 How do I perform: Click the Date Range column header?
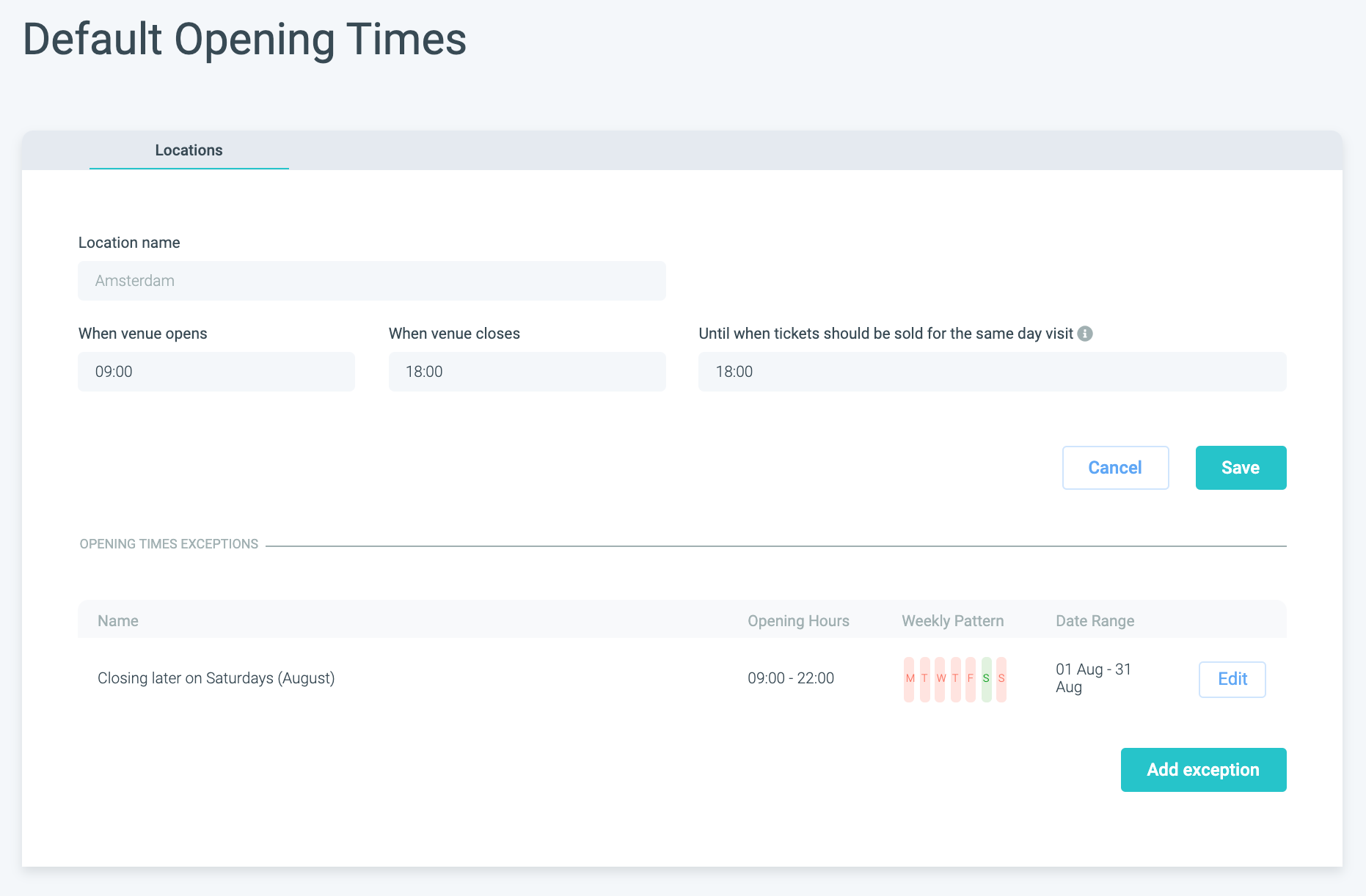(x=1095, y=621)
